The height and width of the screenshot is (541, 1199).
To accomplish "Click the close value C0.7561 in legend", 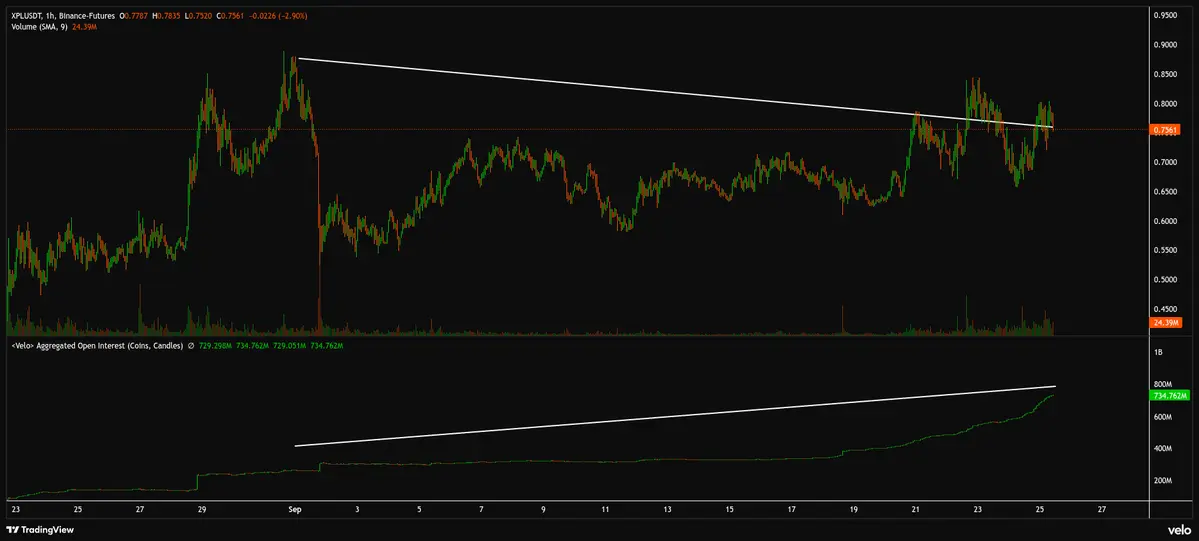I will tap(230, 16).
